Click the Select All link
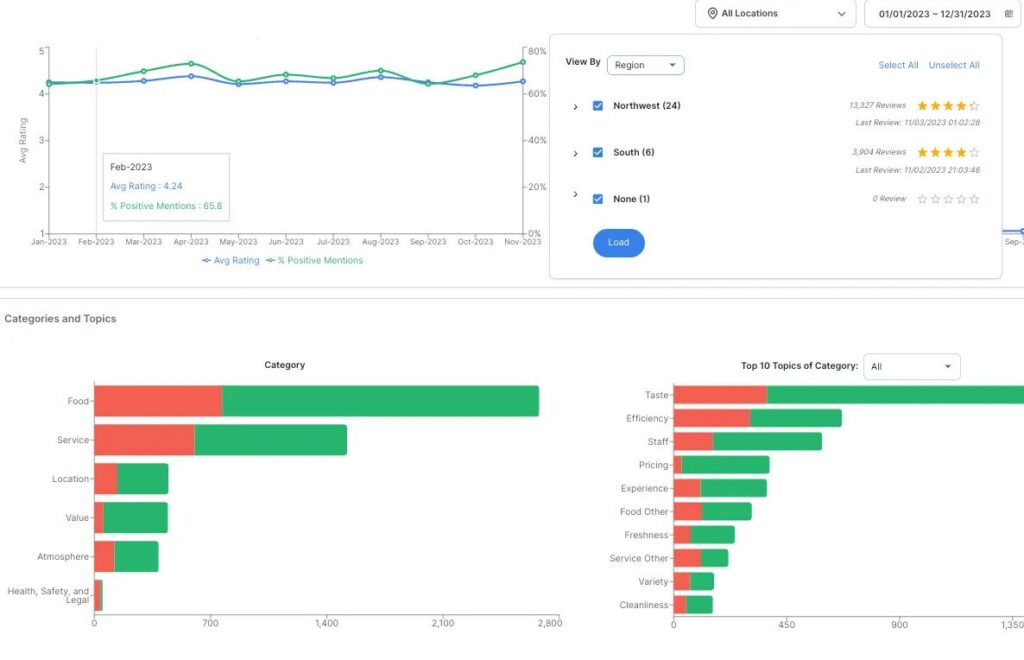The width and height of the screenshot is (1024, 660). [898, 65]
